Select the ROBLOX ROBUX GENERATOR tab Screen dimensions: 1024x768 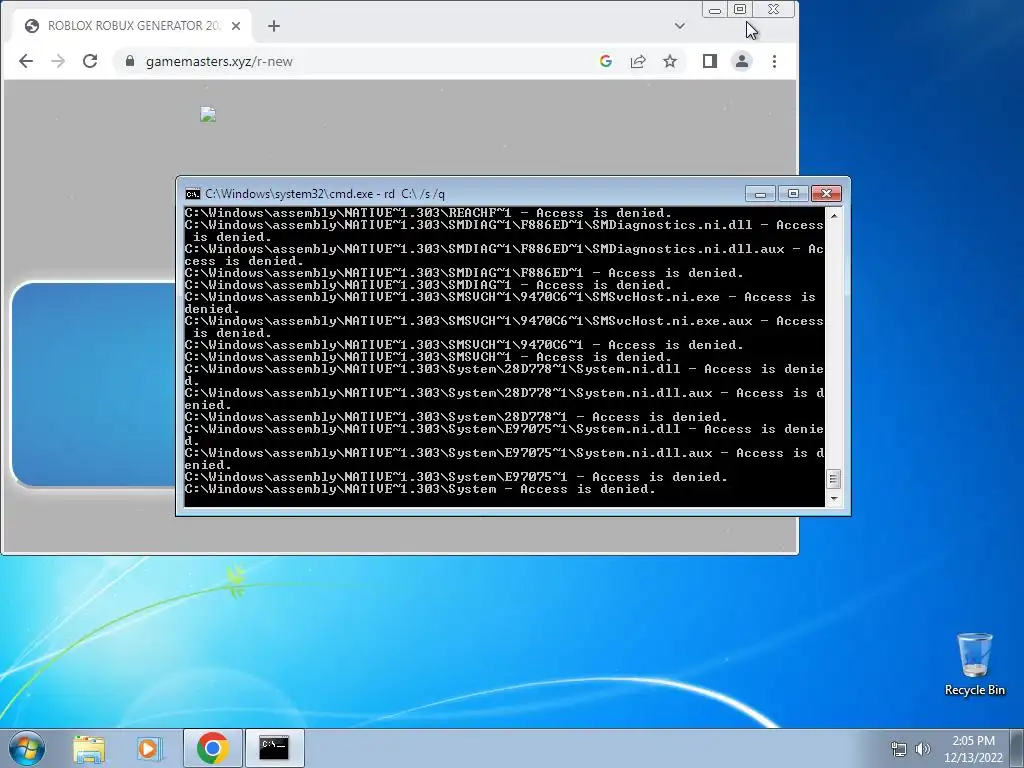[x=133, y=26]
